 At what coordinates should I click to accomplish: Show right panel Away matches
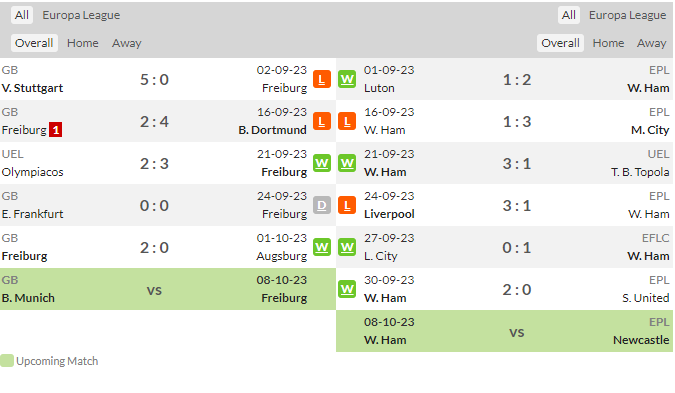pos(651,43)
